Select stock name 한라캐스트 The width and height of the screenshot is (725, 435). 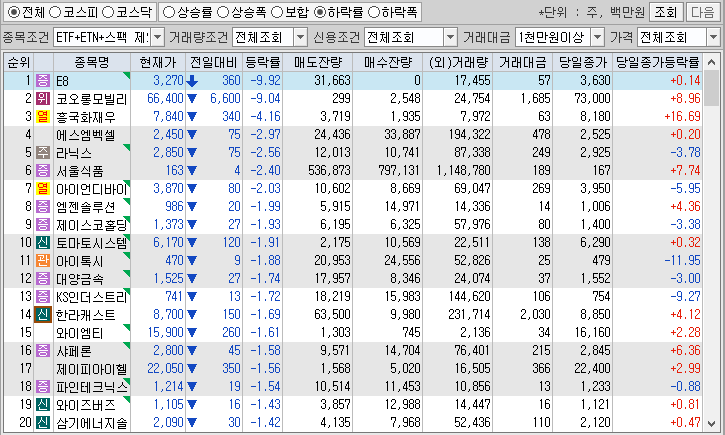click(86, 315)
